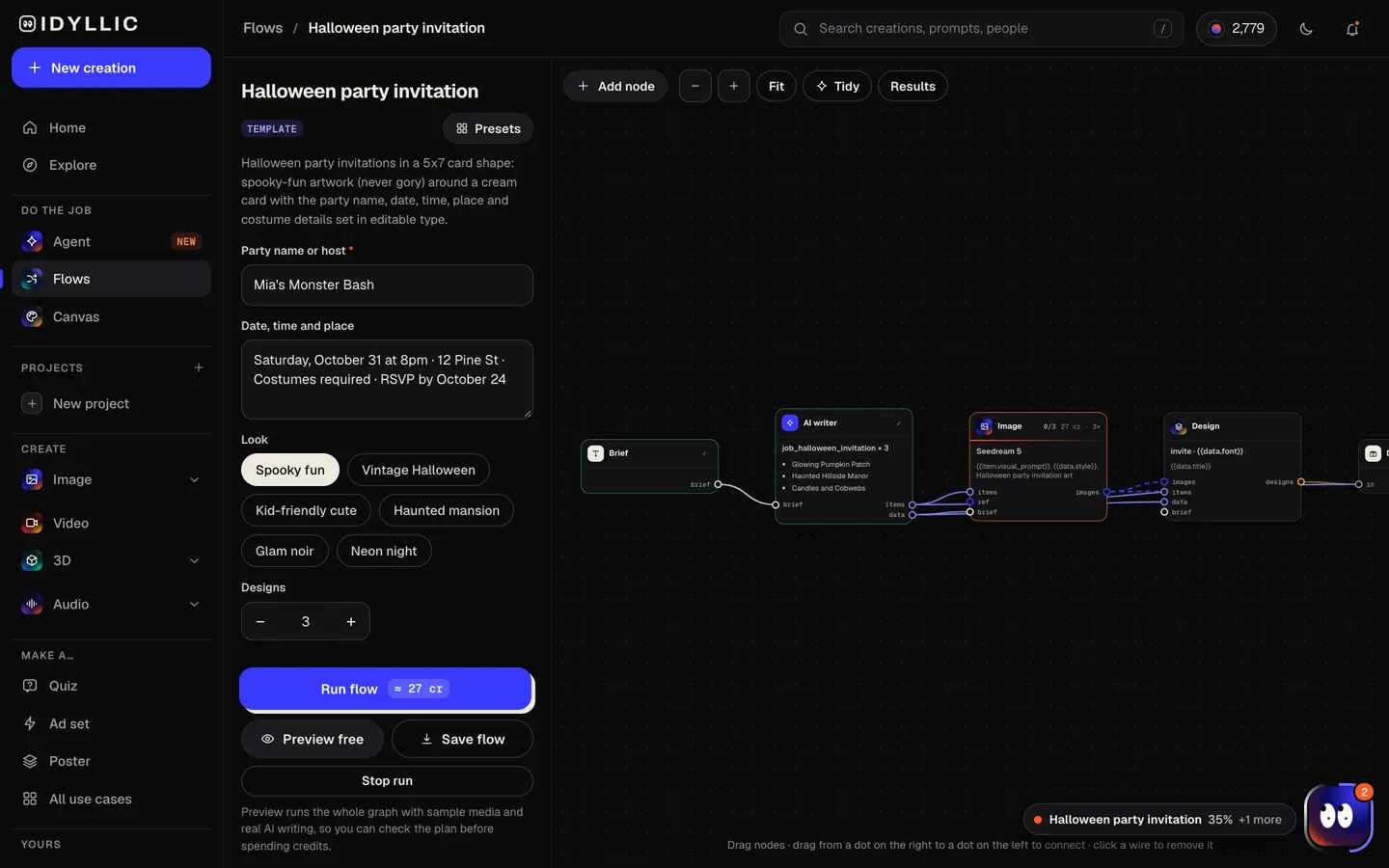The width and height of the screenshot is (1389, 868).
Task: Select the Spooky fun look
Action: tap(290, 470)
